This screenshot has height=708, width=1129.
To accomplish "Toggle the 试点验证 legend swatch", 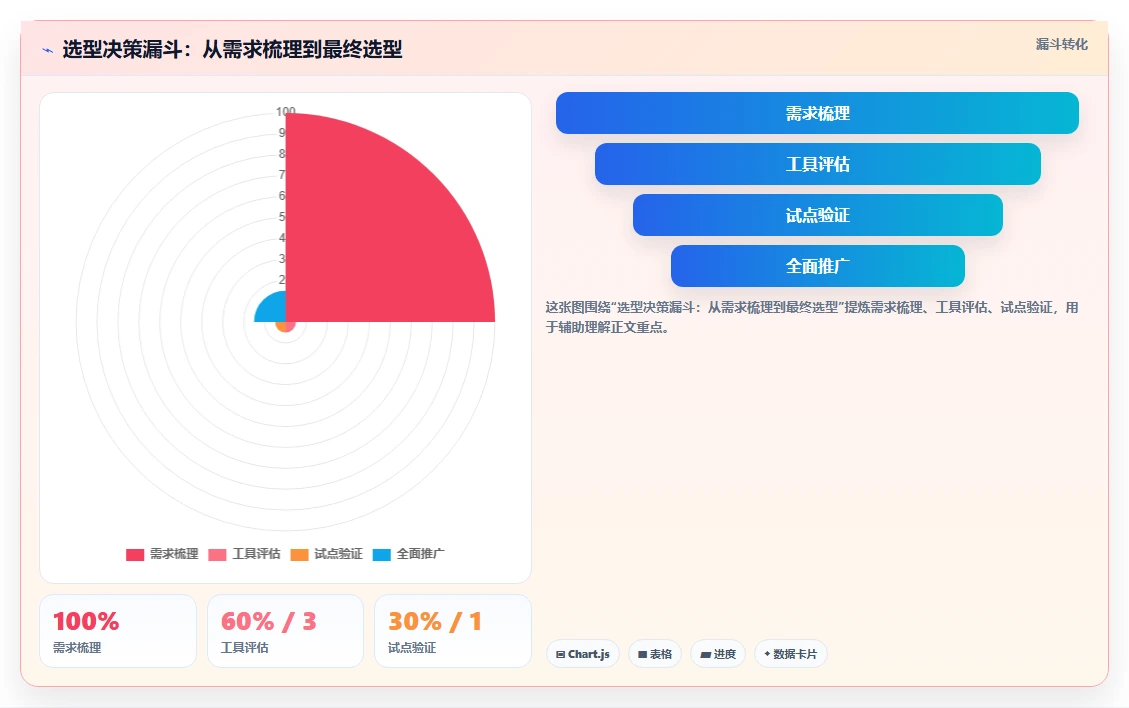I will coord(299,555).
